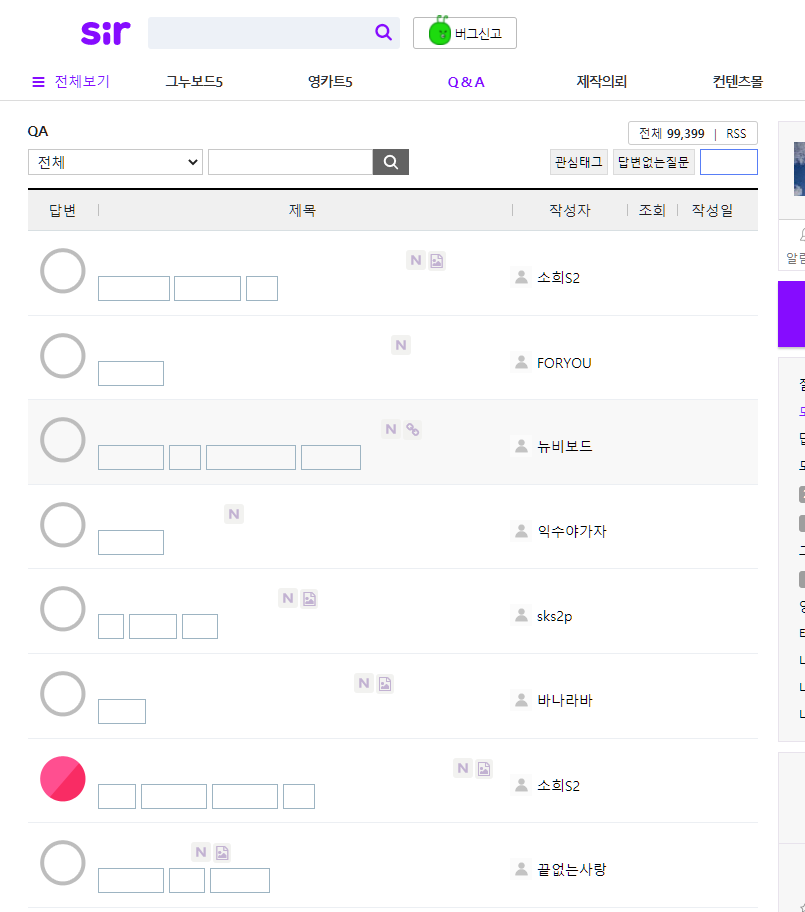805x912 pixels.
Task: Open the 컨텐츠몰 menu
Action: pos(738,81)
